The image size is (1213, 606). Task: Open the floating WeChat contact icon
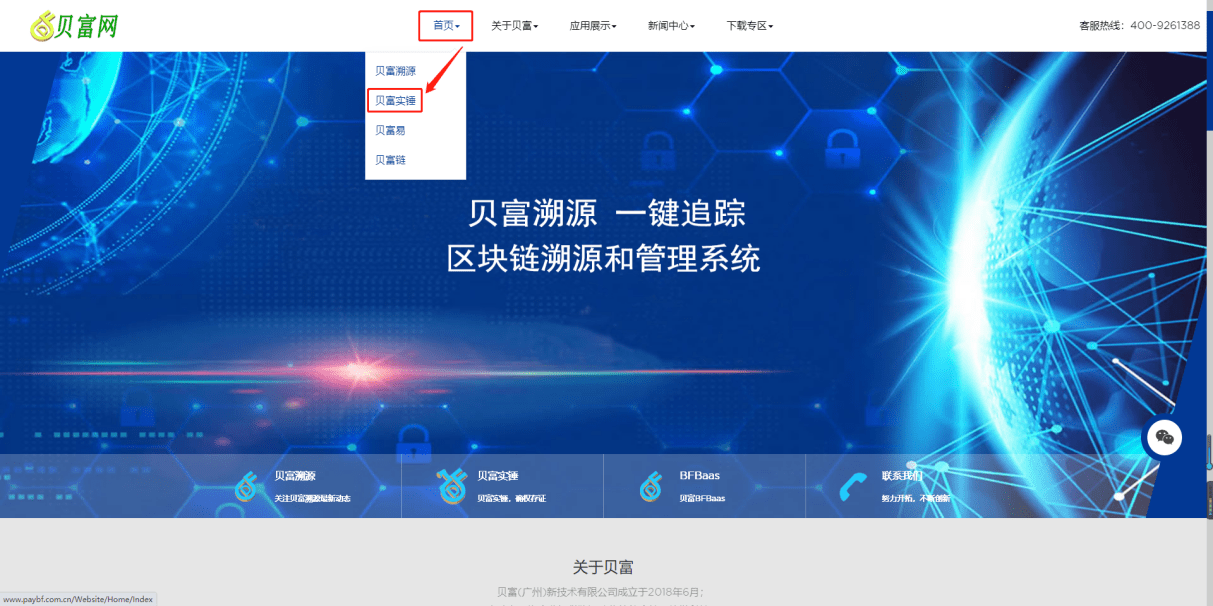pos(1163,437)
